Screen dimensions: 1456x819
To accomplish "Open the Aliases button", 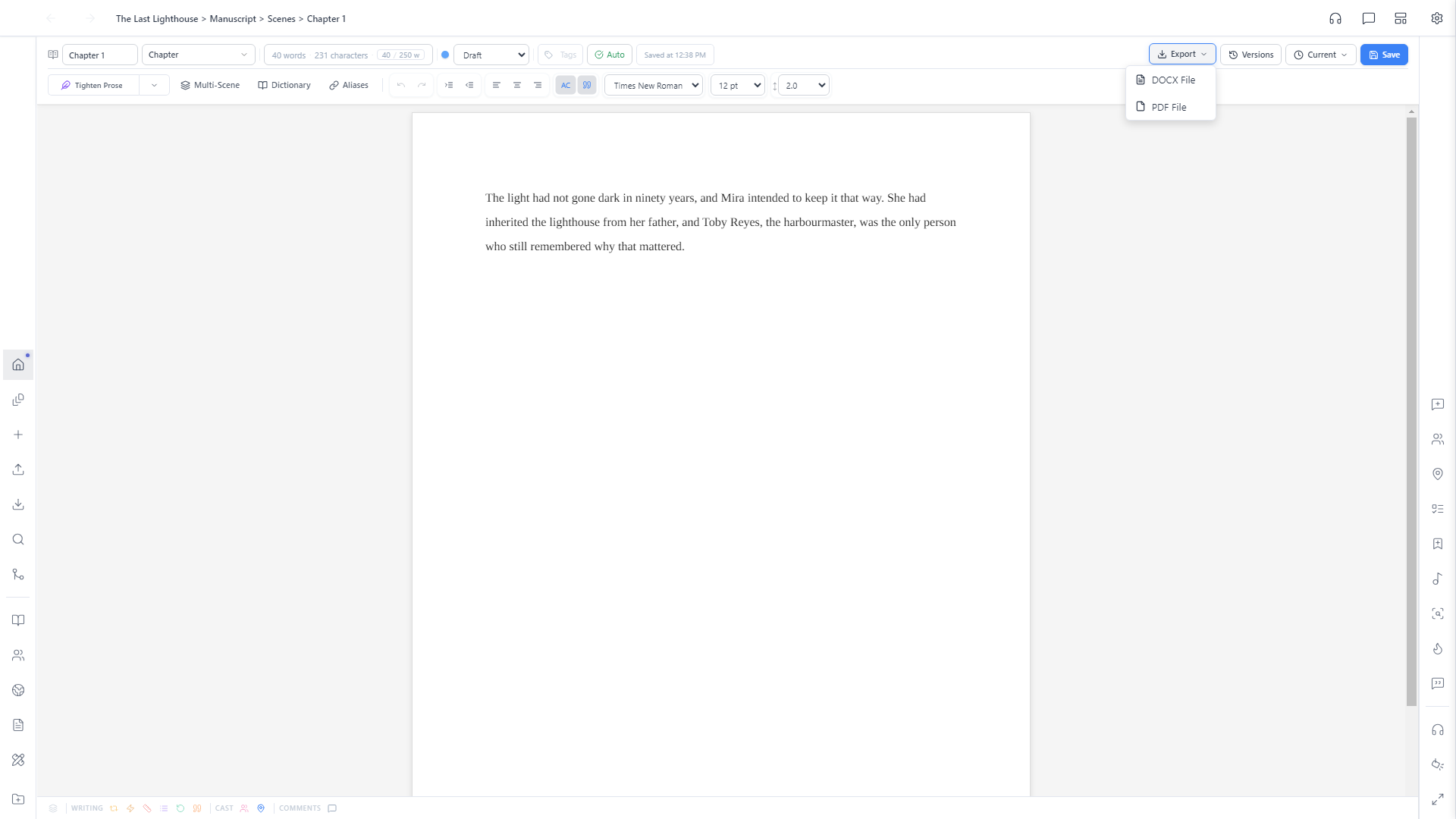I will click(x=349, y=85).
